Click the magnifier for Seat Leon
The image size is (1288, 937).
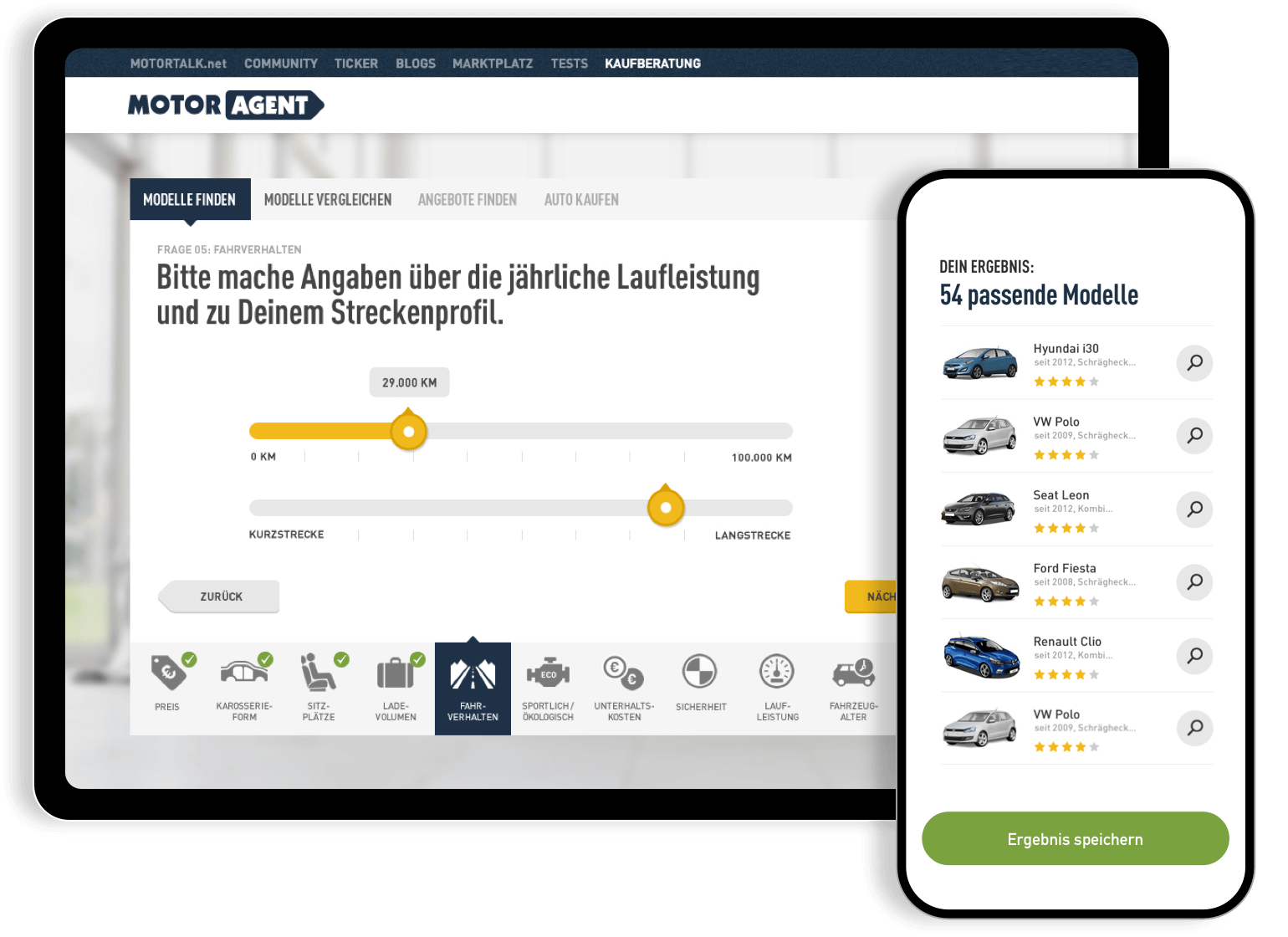tap(1194, 509)
